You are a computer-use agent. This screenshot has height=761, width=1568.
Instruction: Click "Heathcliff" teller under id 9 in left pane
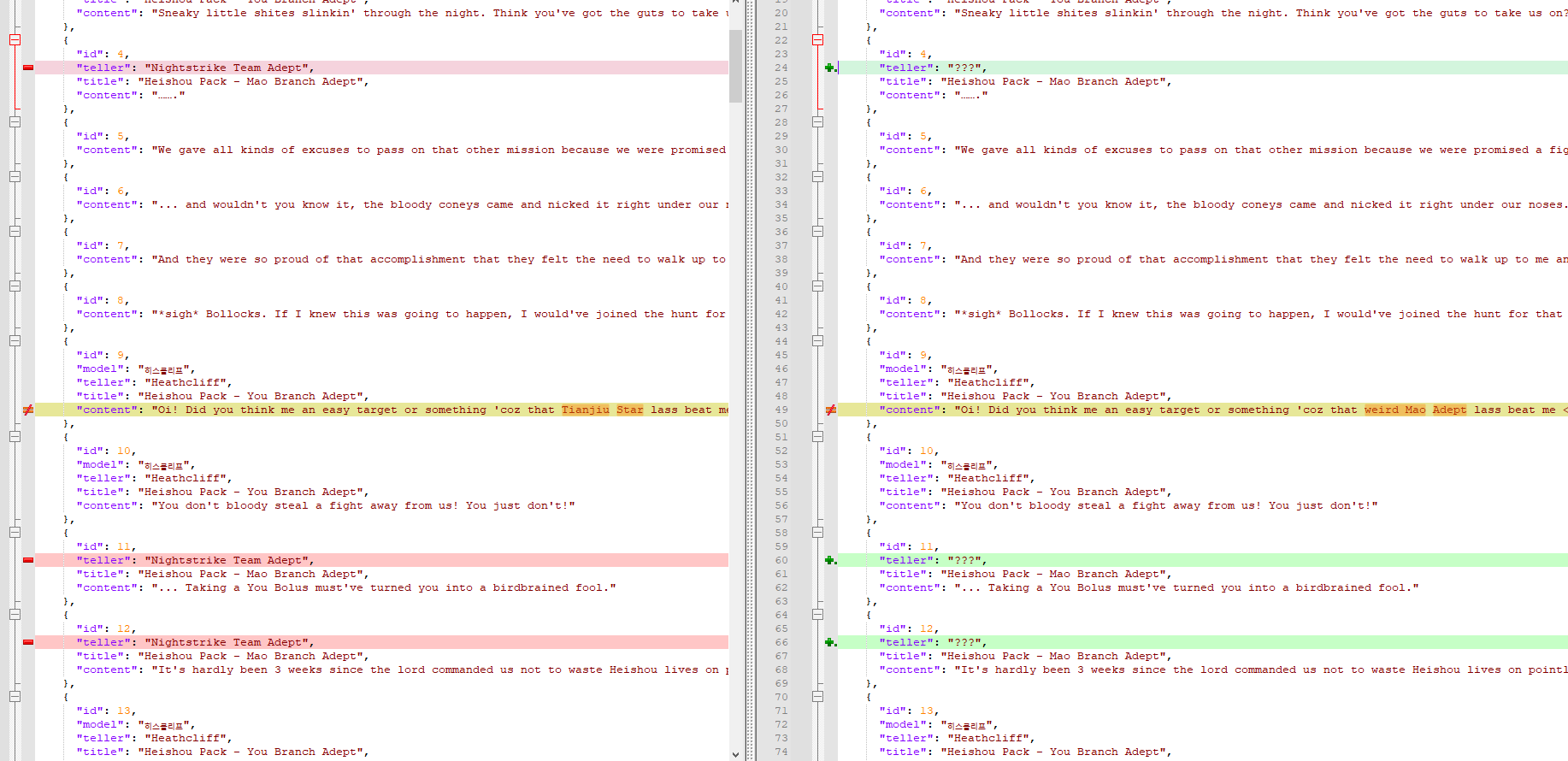tap(186, 382)
